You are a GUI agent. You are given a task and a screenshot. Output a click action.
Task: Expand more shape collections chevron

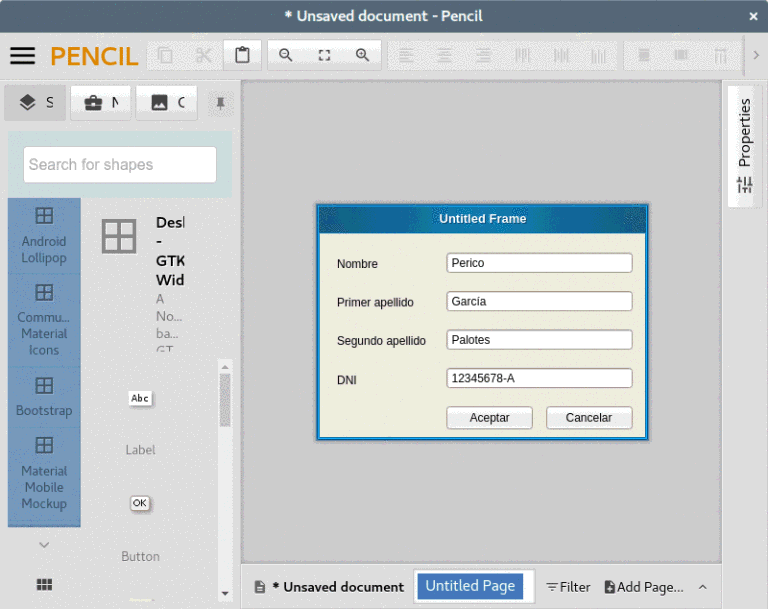click(x=44, y=545)
